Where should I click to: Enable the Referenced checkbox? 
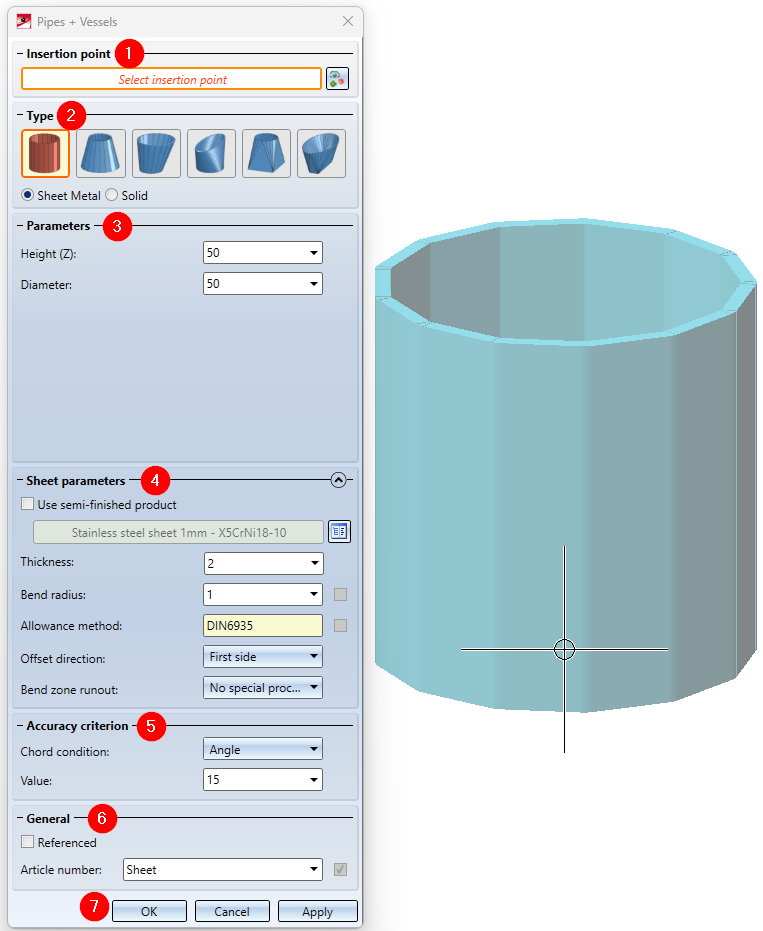point(27,842)
